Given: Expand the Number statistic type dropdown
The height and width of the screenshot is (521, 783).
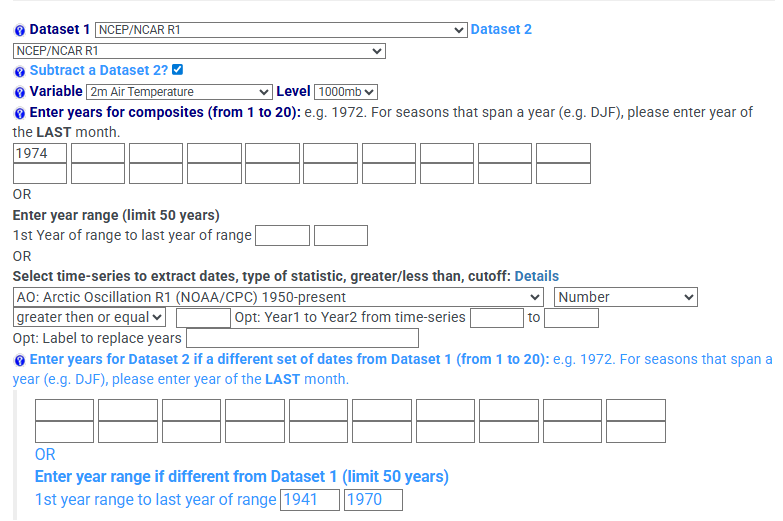Looking at the screenshot, I should pos(625,297).
